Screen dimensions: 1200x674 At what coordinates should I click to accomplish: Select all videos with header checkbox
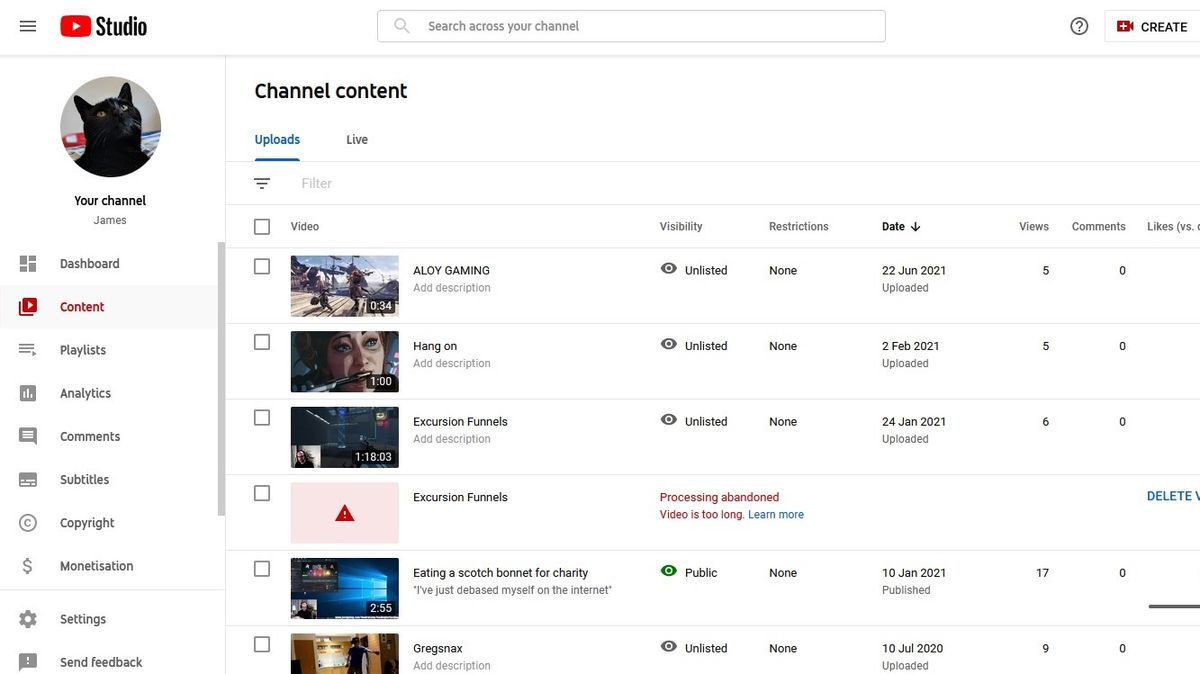coord(261,226)
